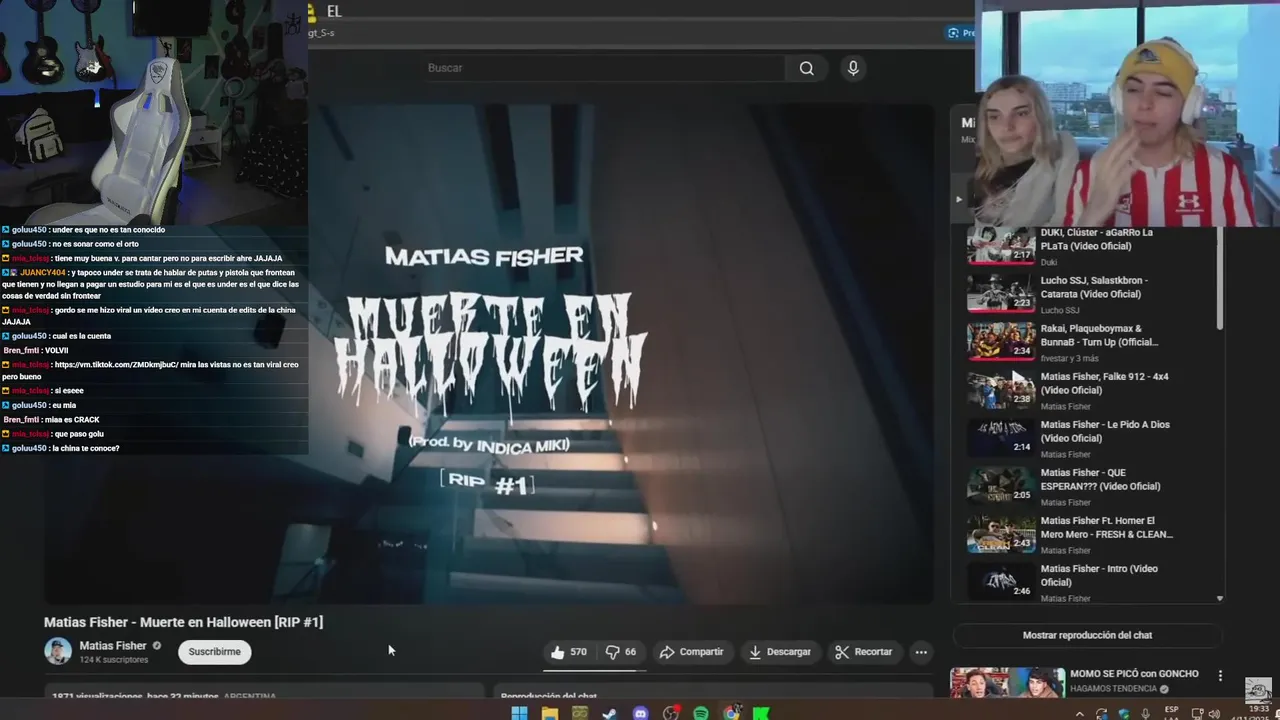Click the YouTube search magnifier button

(806, 68)
